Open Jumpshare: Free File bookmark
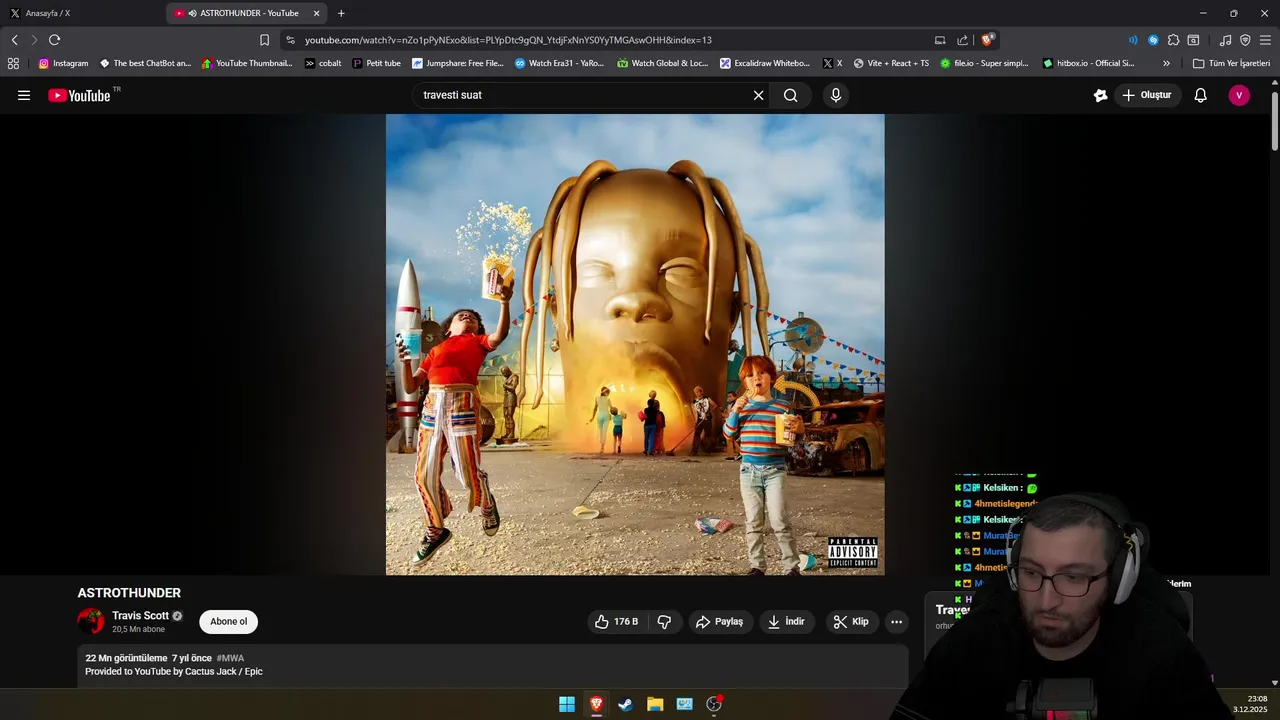The image size is (1280, 720). 458,63
